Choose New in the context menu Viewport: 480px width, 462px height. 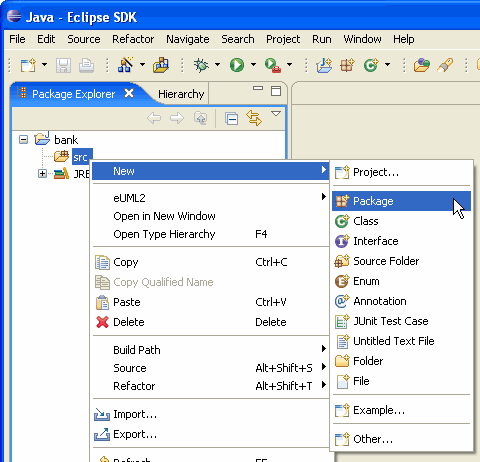(210, 171)
